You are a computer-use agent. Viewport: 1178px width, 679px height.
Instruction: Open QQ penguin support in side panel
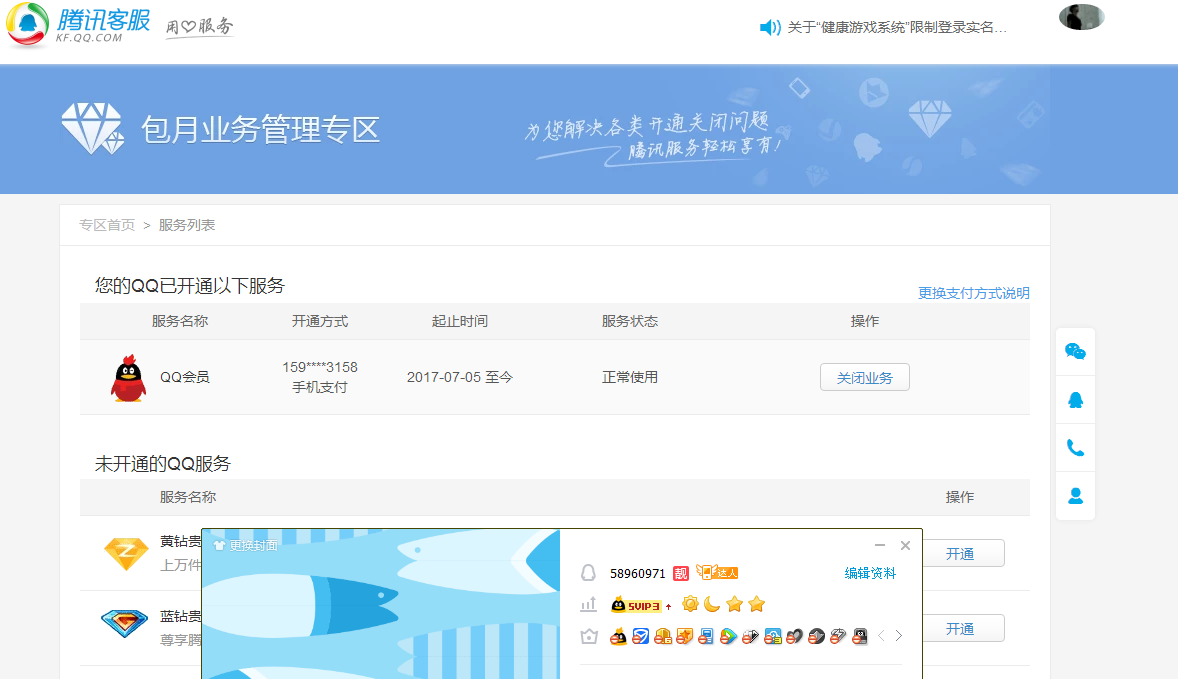[1075, 400]
